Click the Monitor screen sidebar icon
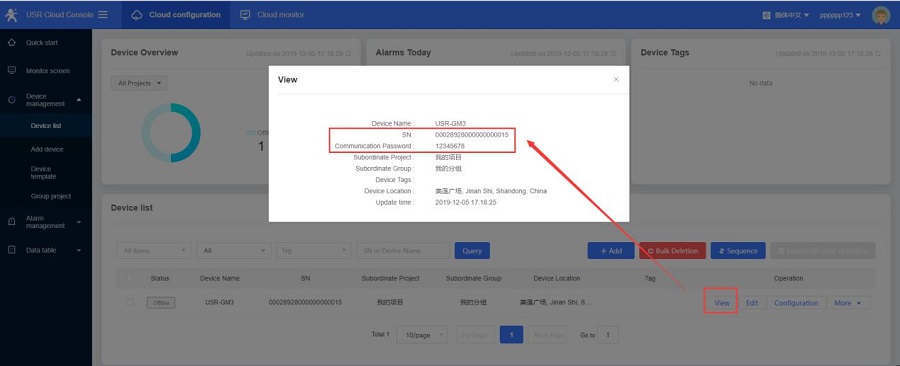Viewport: 900px width, 366px height. pyautogui.click(x=11, y=71)
